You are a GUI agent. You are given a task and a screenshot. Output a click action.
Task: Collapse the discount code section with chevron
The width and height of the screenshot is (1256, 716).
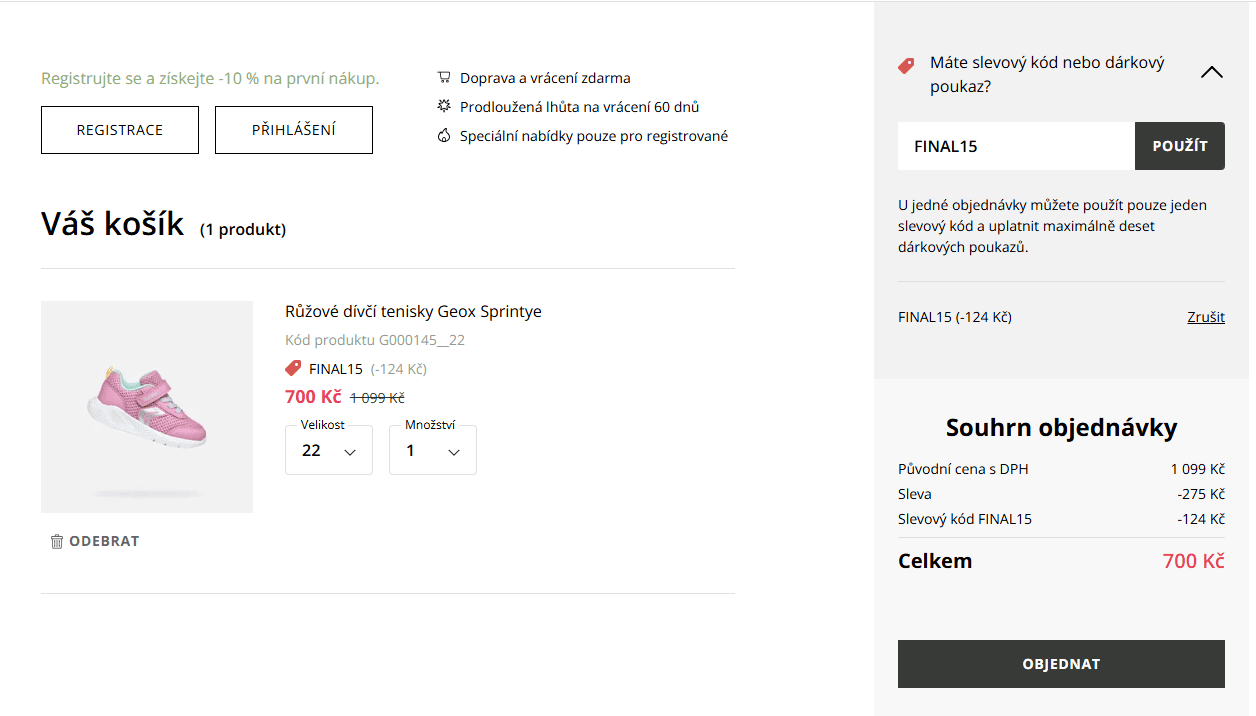(x=1212, y=72)
